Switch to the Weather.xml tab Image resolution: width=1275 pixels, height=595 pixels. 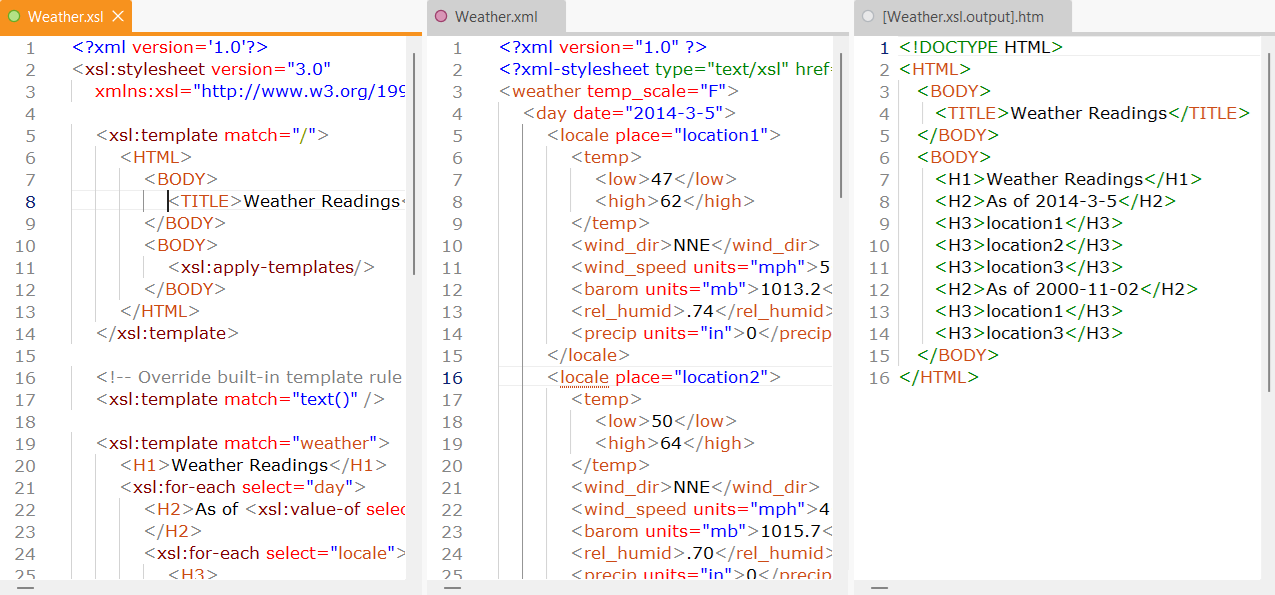[495, 17]
